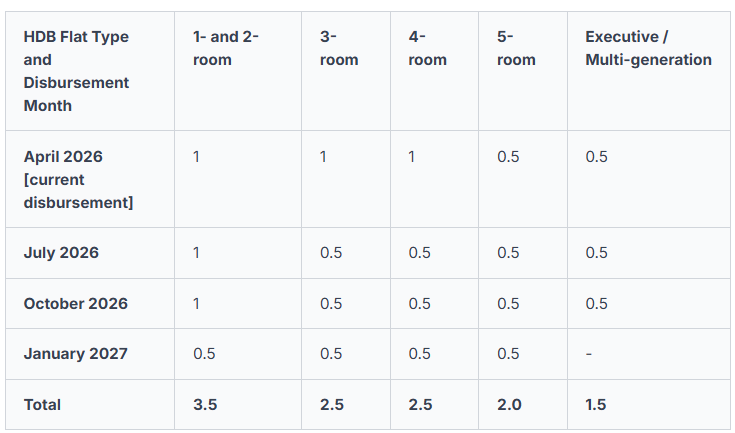
Task: Select the 'Executive / Multi-generation' header
Action: tap(648, 48)
